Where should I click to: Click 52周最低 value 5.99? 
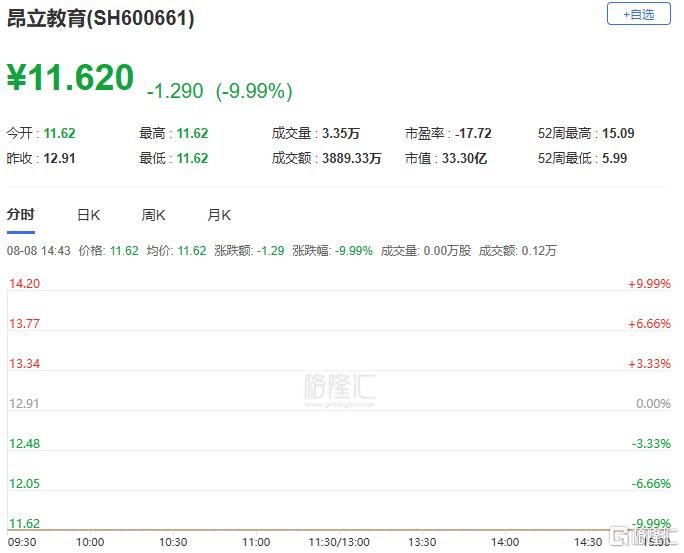pyautogui.click(x=615, y=158)
